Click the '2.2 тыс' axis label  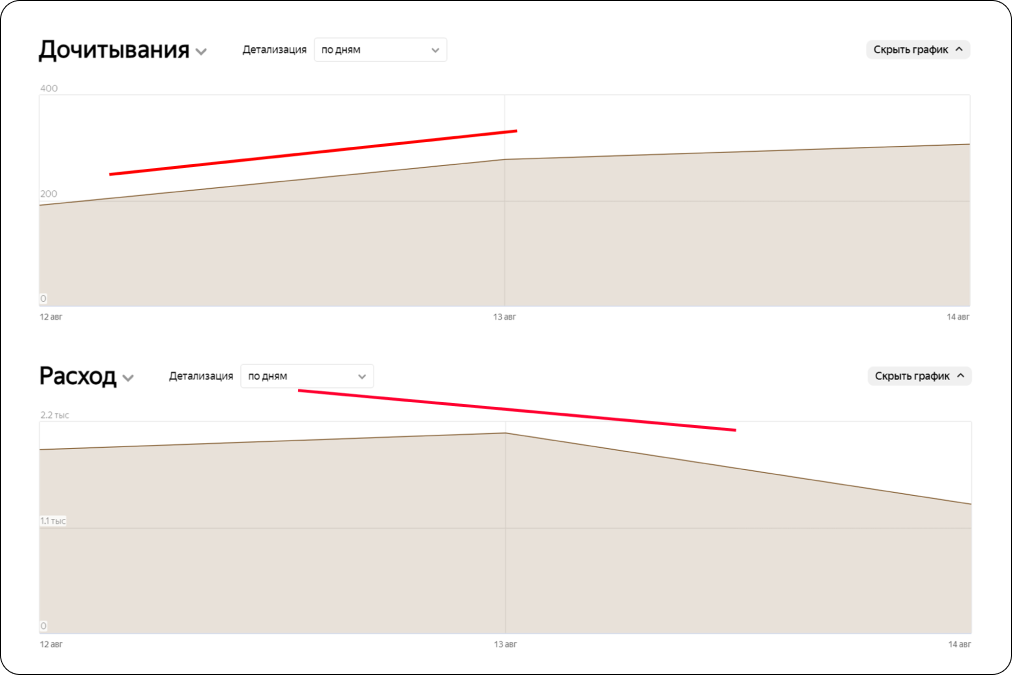55,415
